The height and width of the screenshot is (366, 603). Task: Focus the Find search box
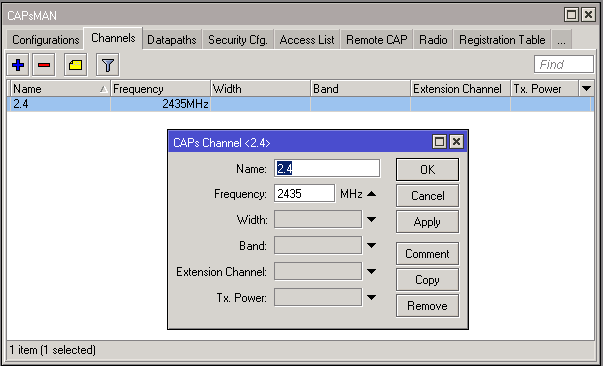coord(564,64)
